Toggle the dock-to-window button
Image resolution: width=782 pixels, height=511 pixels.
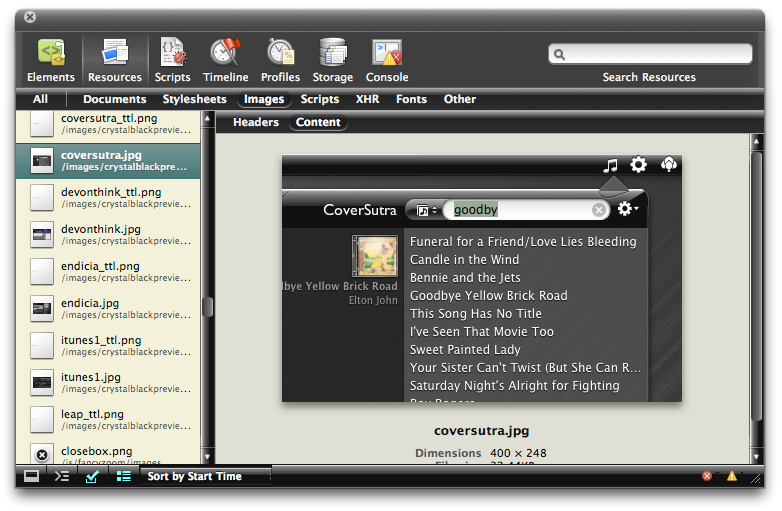[x=31, y=476]
